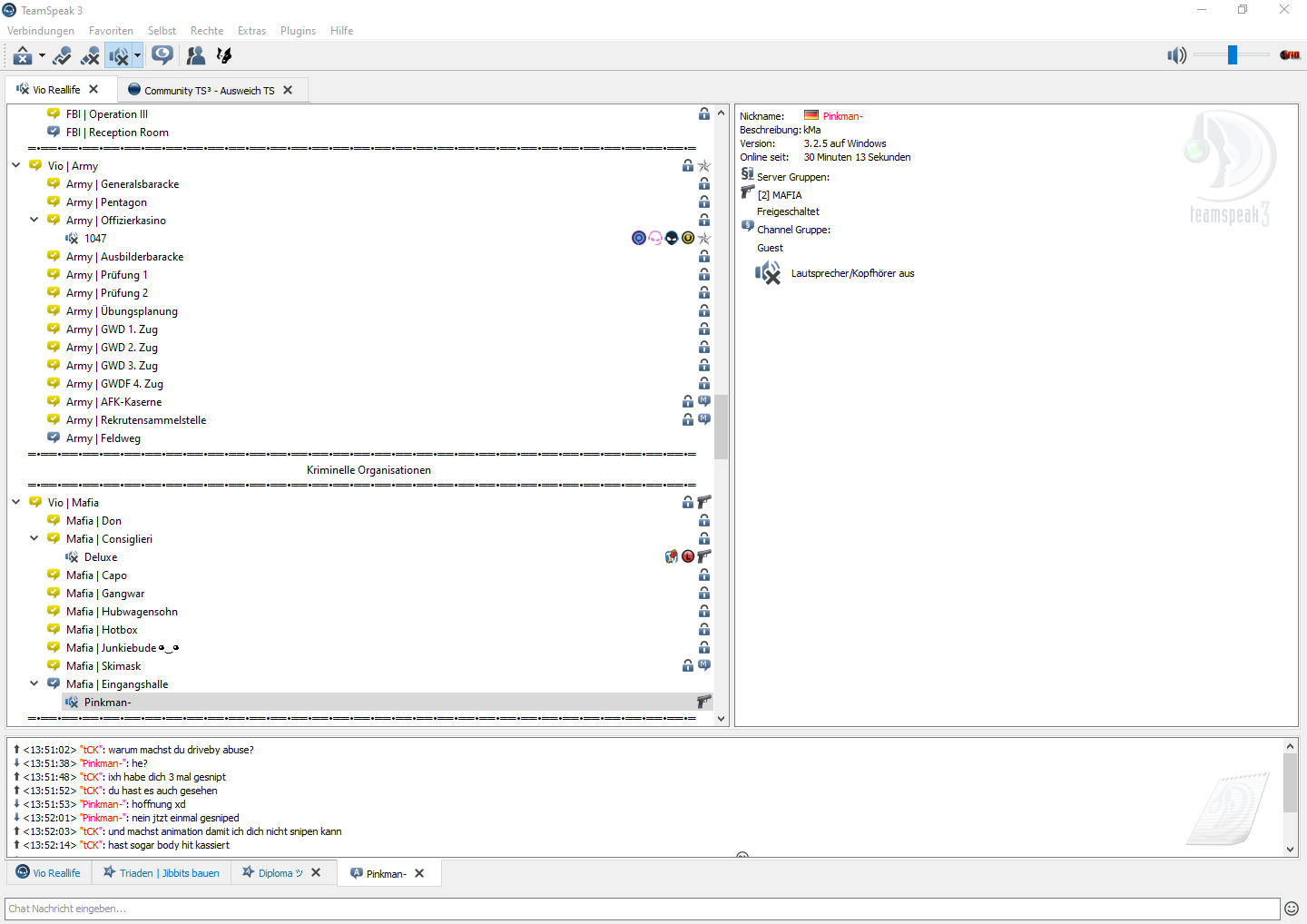Open the Hilfe menu

tap(342, 31)
